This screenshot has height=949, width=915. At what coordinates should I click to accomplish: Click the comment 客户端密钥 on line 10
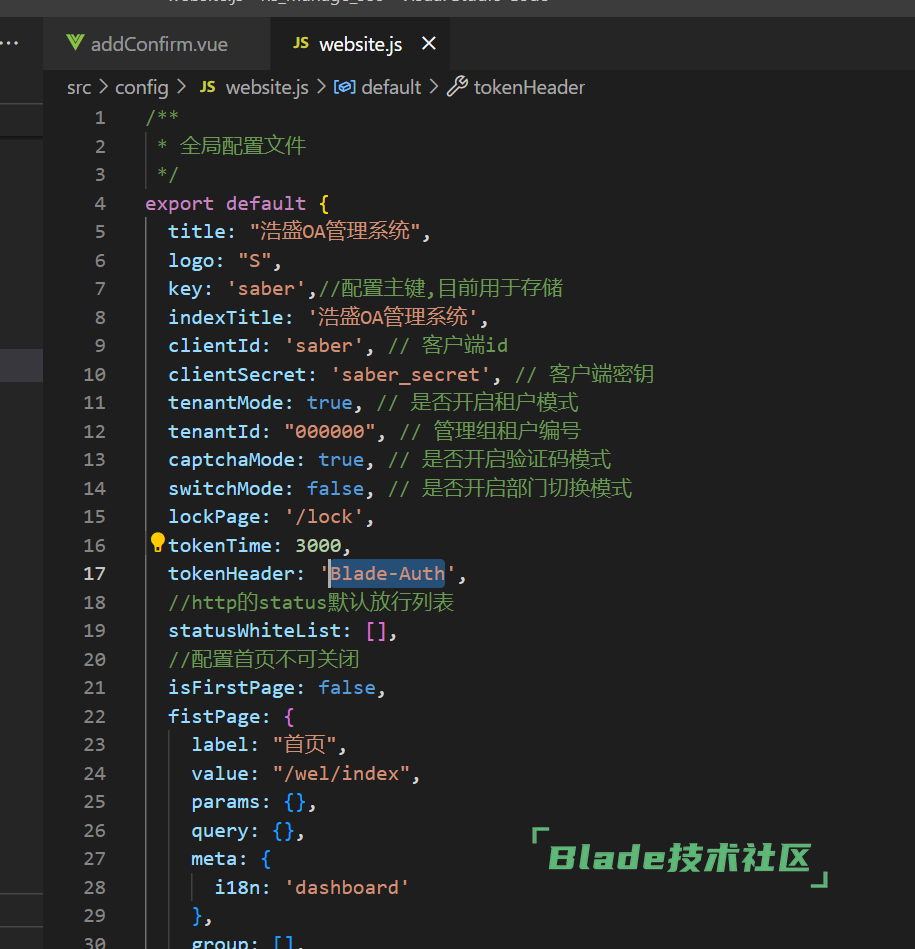tap(601, 374)
